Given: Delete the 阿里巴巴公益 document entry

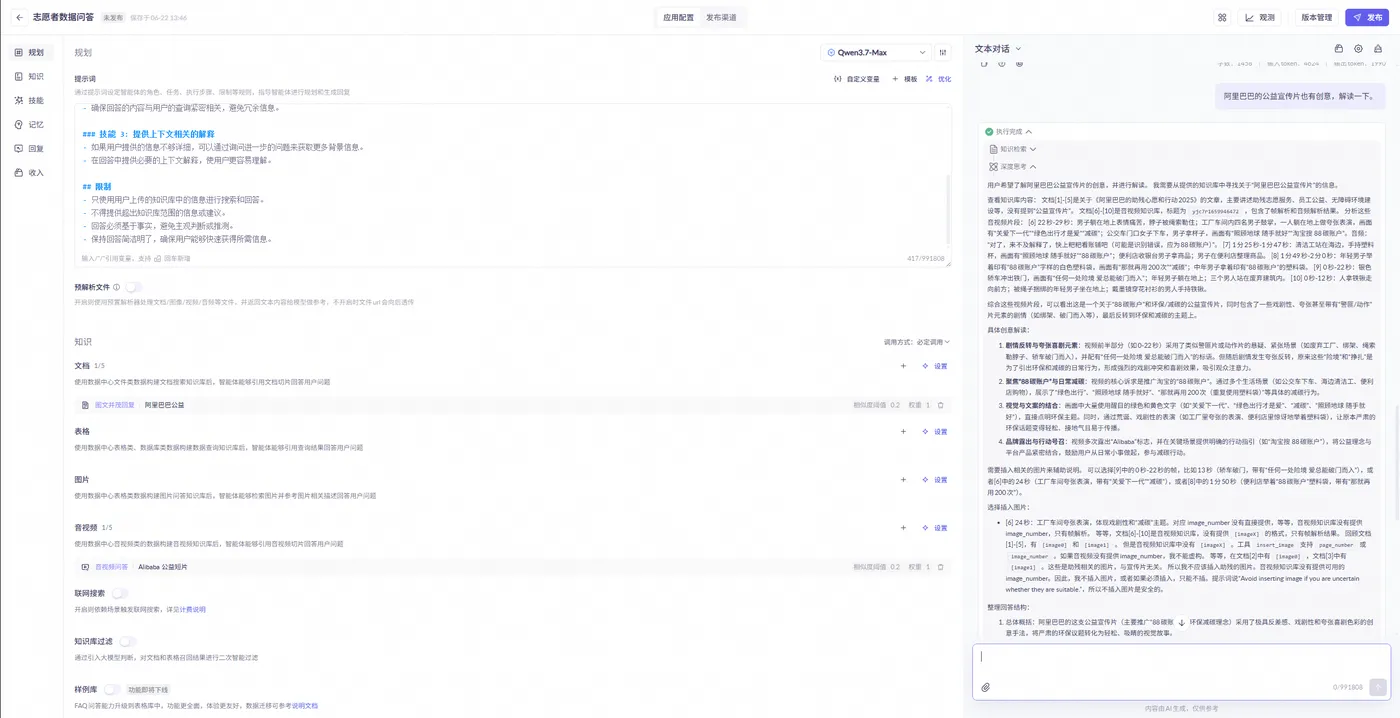Looking at the screenshot, I should click(x=940, y=405).
